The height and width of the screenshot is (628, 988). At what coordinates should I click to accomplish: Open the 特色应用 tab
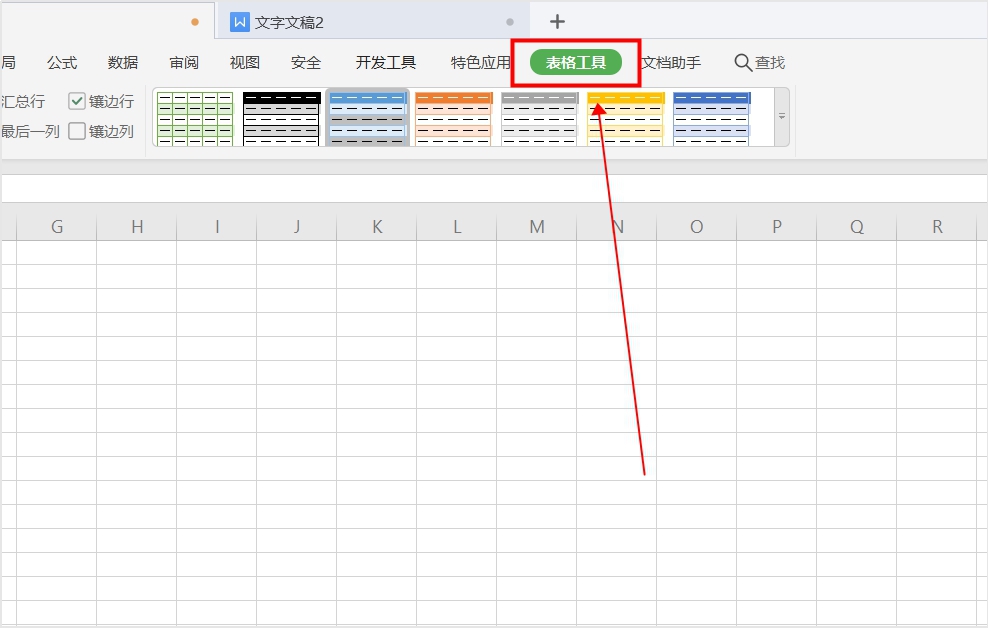coord(480,62)
